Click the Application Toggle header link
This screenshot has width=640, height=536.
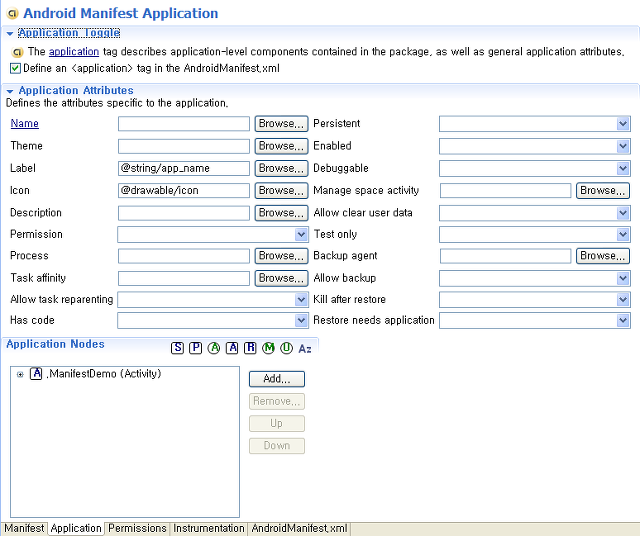pyautogui.click(x=69, y=33)
